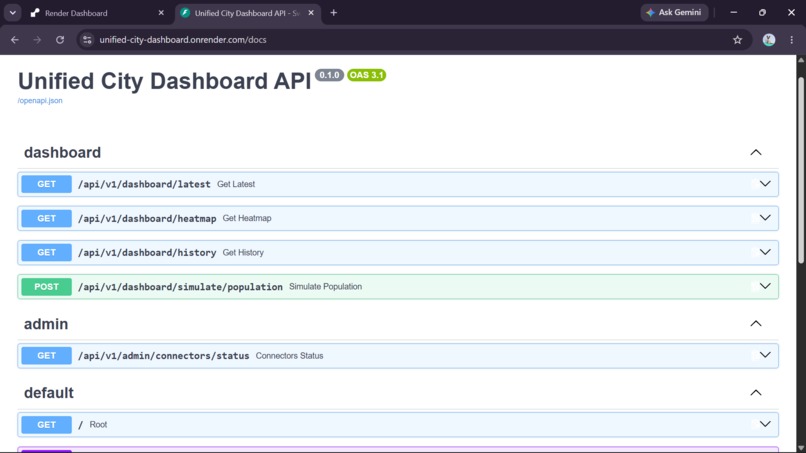Open a new browser tab
Screen dimensions: 806x453
(334, 13)
